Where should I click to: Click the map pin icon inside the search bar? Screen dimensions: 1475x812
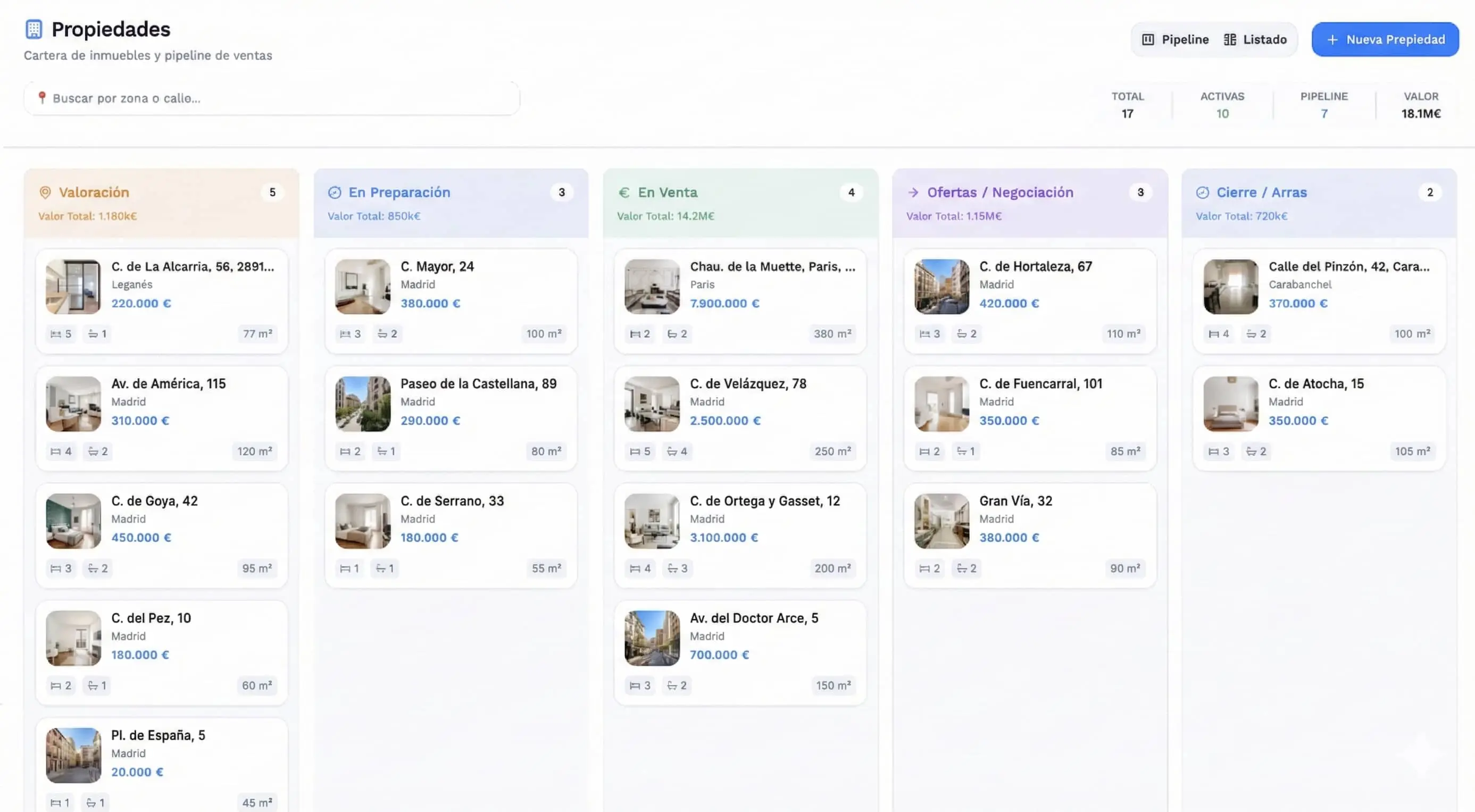point(41,98)
